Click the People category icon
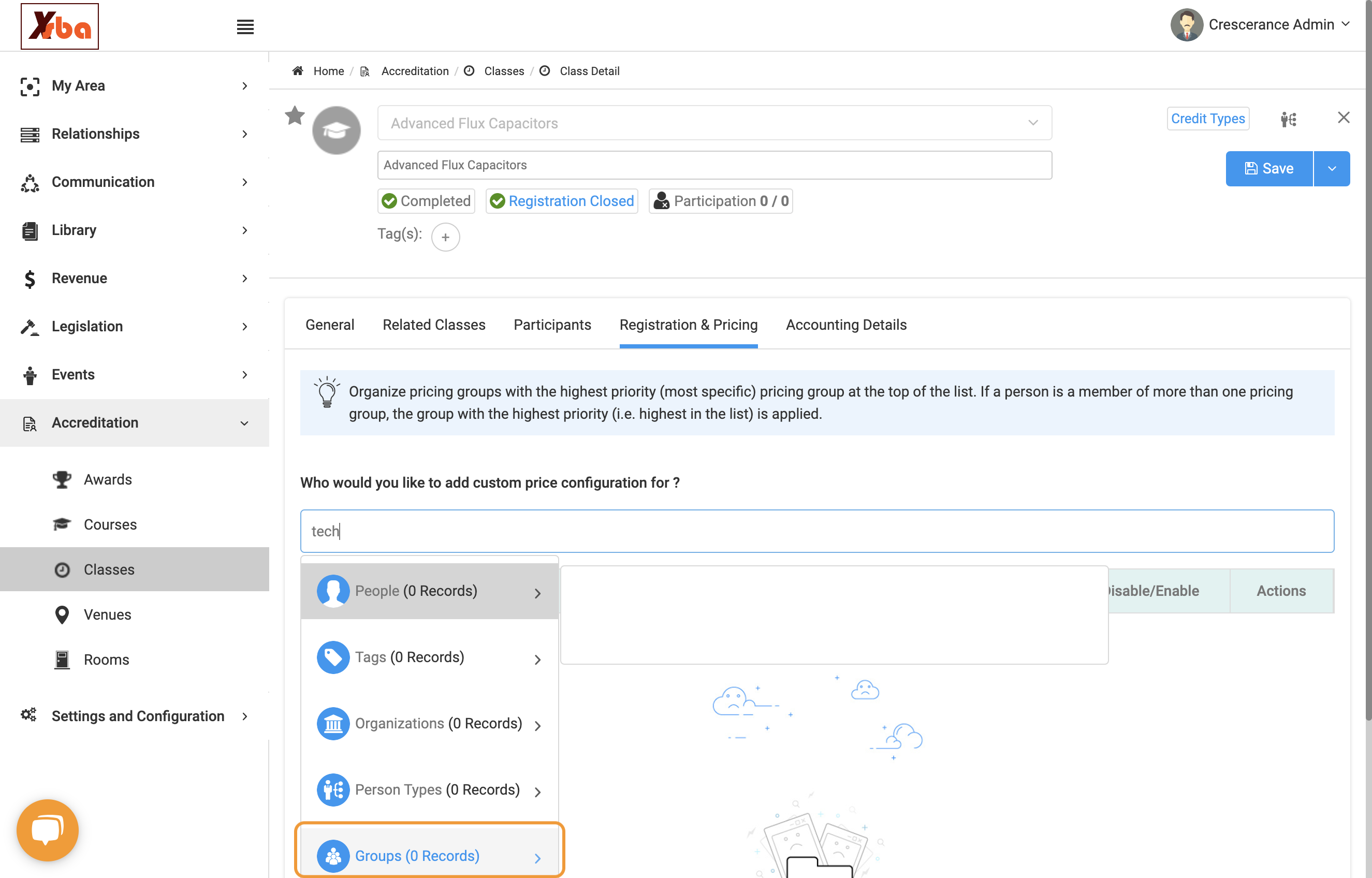 [333, 591]
